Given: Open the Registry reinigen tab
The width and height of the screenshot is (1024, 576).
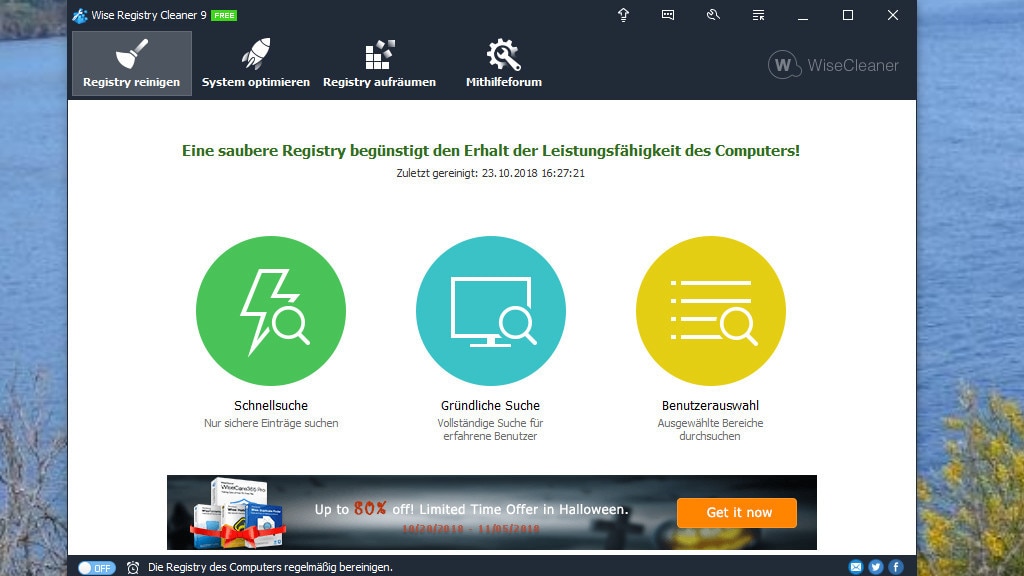Looking at the screenshot, I should (x=131, y=63).
